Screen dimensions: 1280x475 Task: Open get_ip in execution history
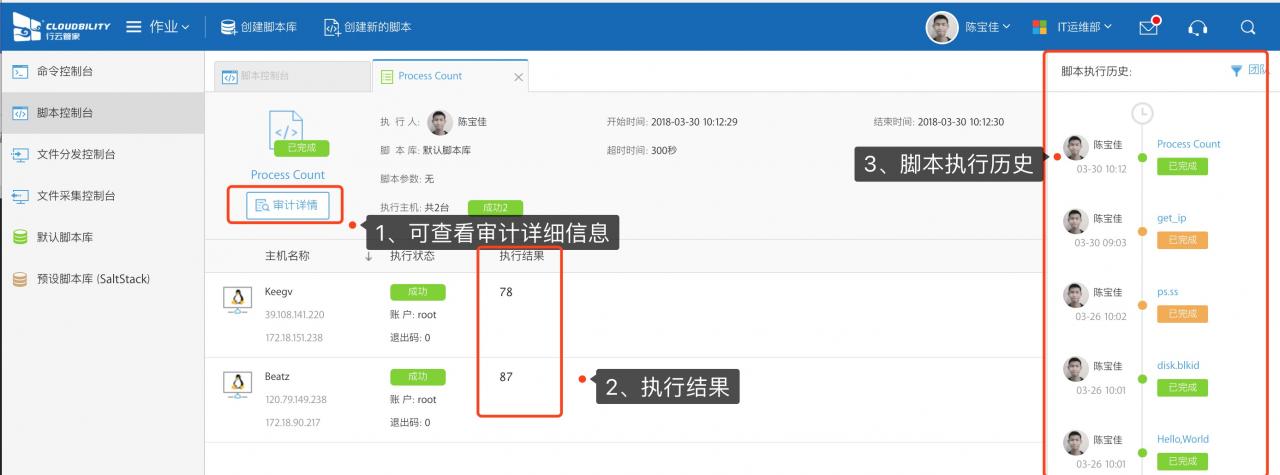pos(1171,218)
